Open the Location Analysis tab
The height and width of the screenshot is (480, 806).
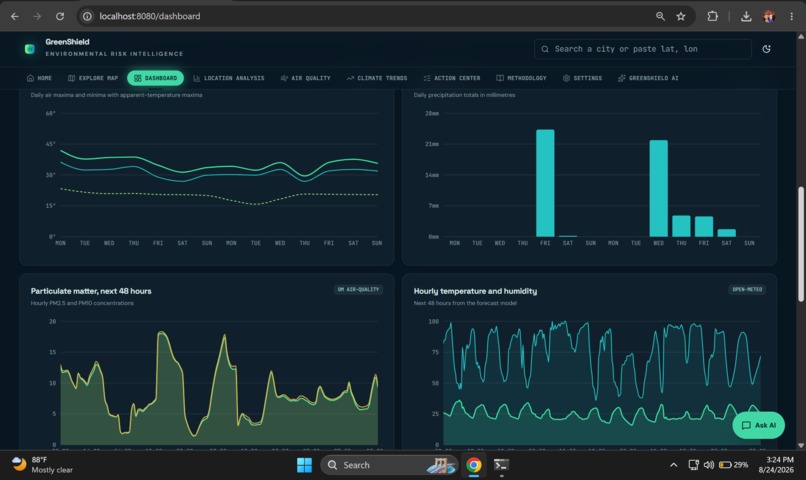point(229,78)
